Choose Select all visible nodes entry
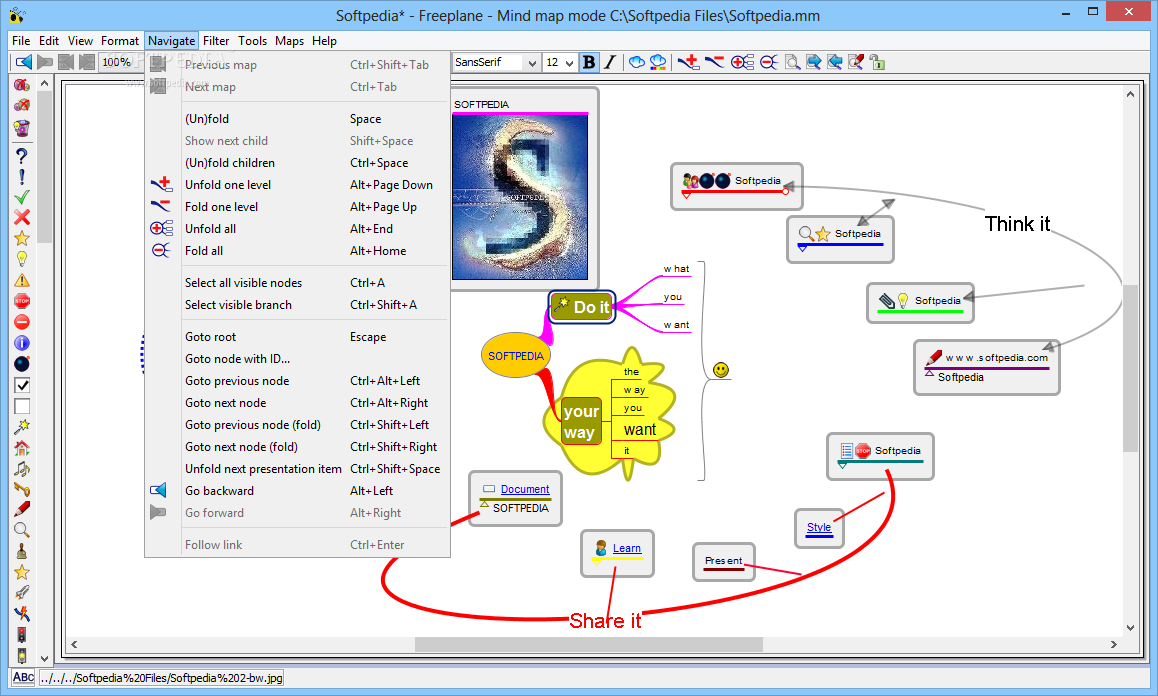 [x=298, y=283]
